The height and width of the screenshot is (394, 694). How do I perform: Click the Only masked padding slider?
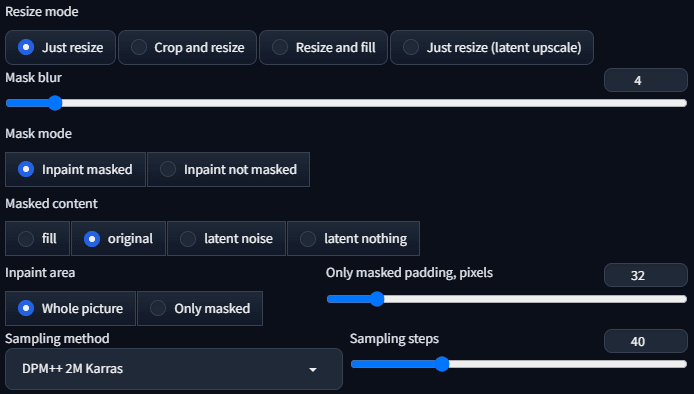[x=507, y=299]
